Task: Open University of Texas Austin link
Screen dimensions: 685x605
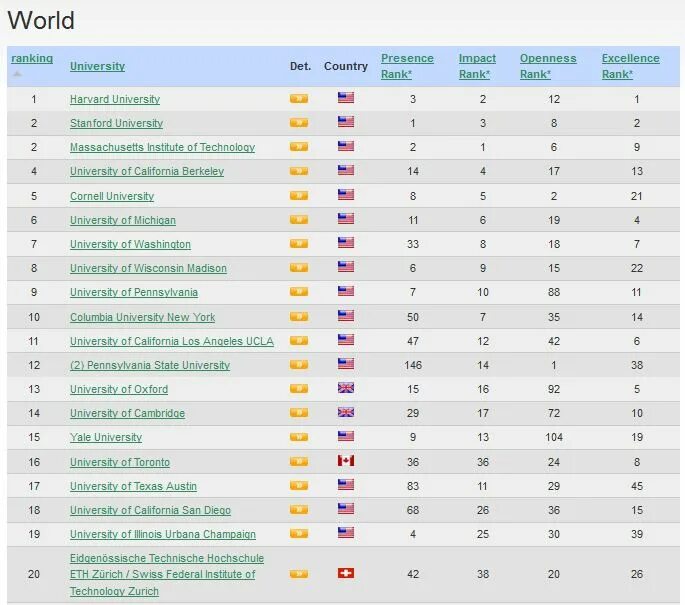Action: tap(133, 486)
